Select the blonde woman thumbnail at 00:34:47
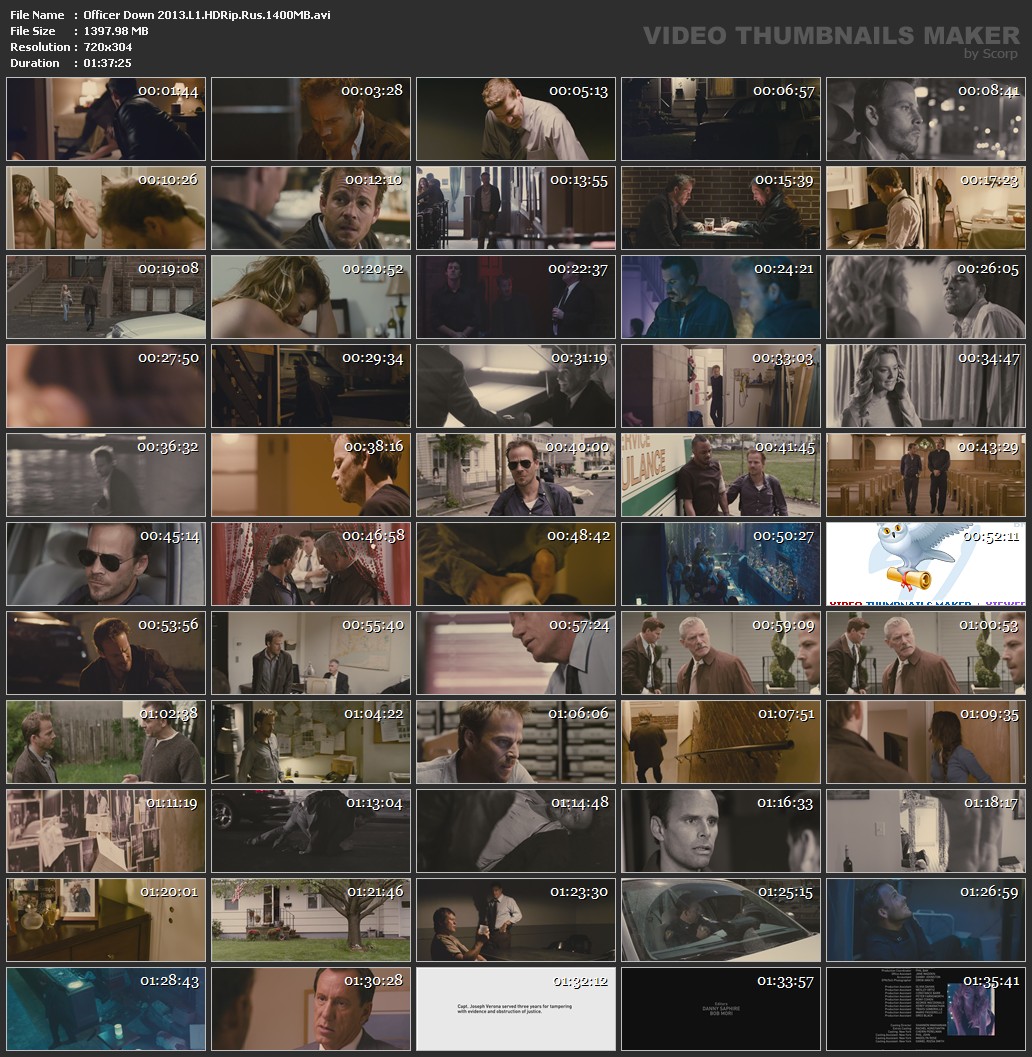Viewport: 1032px width, 1057px height. point(925,385)
